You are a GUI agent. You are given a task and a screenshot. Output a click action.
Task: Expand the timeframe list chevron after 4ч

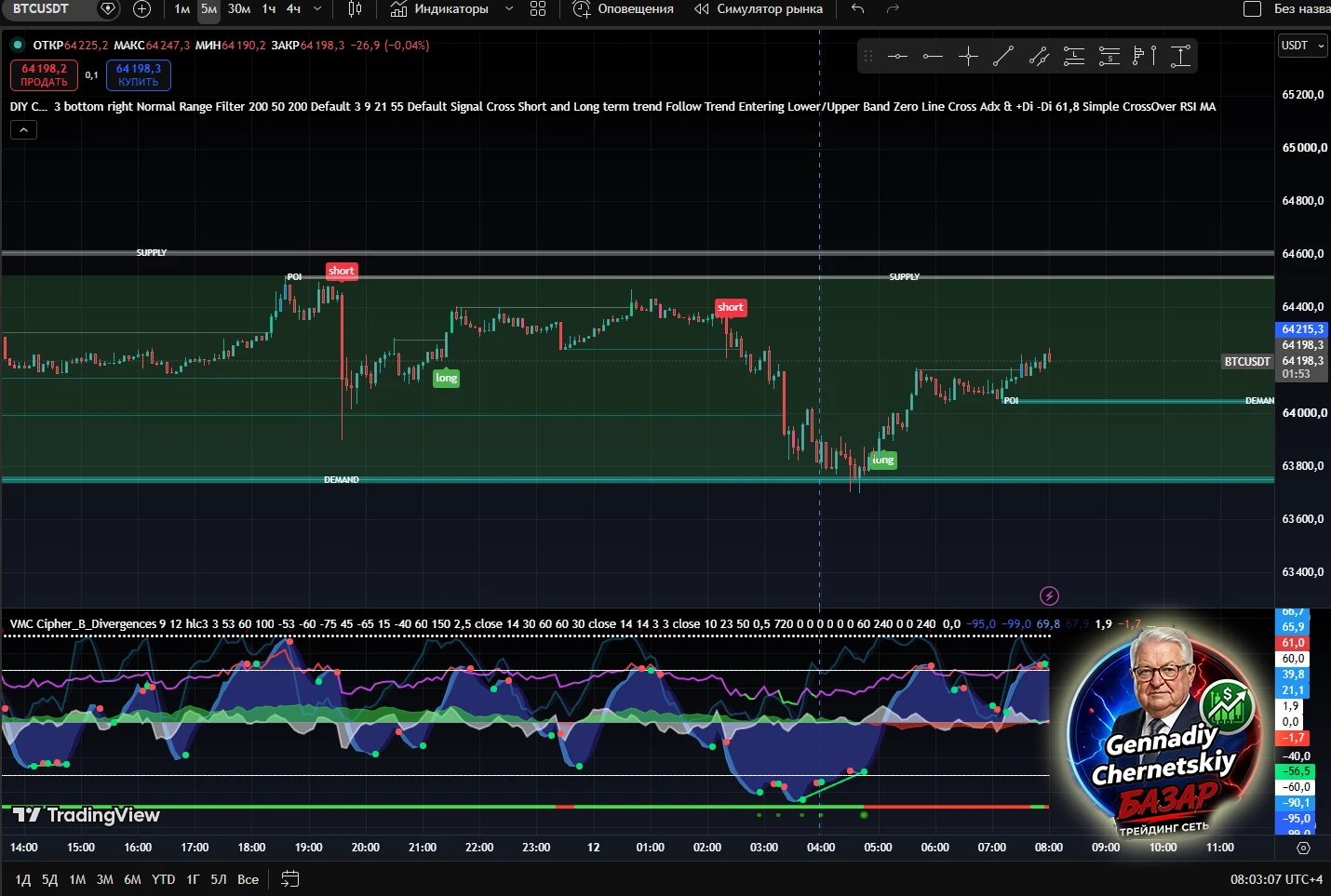(x=317, y=9)
